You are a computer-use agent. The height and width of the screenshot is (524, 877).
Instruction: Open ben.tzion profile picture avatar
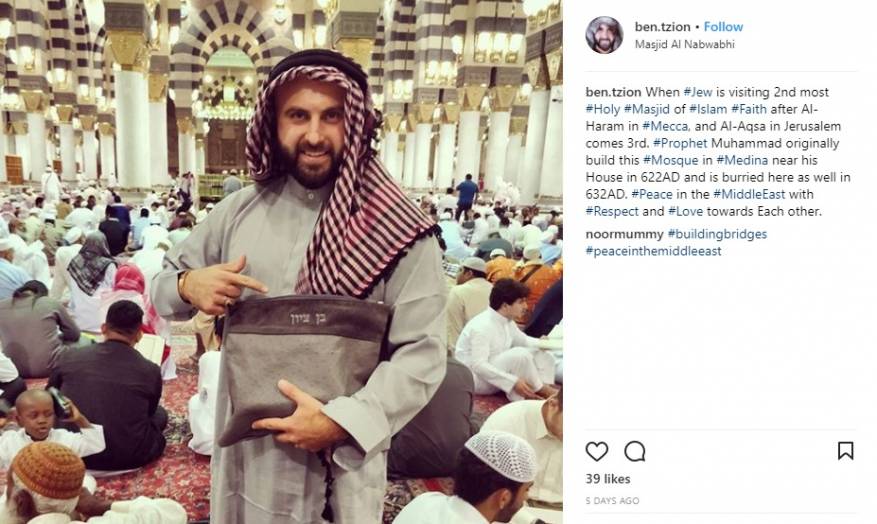[604, 35]
